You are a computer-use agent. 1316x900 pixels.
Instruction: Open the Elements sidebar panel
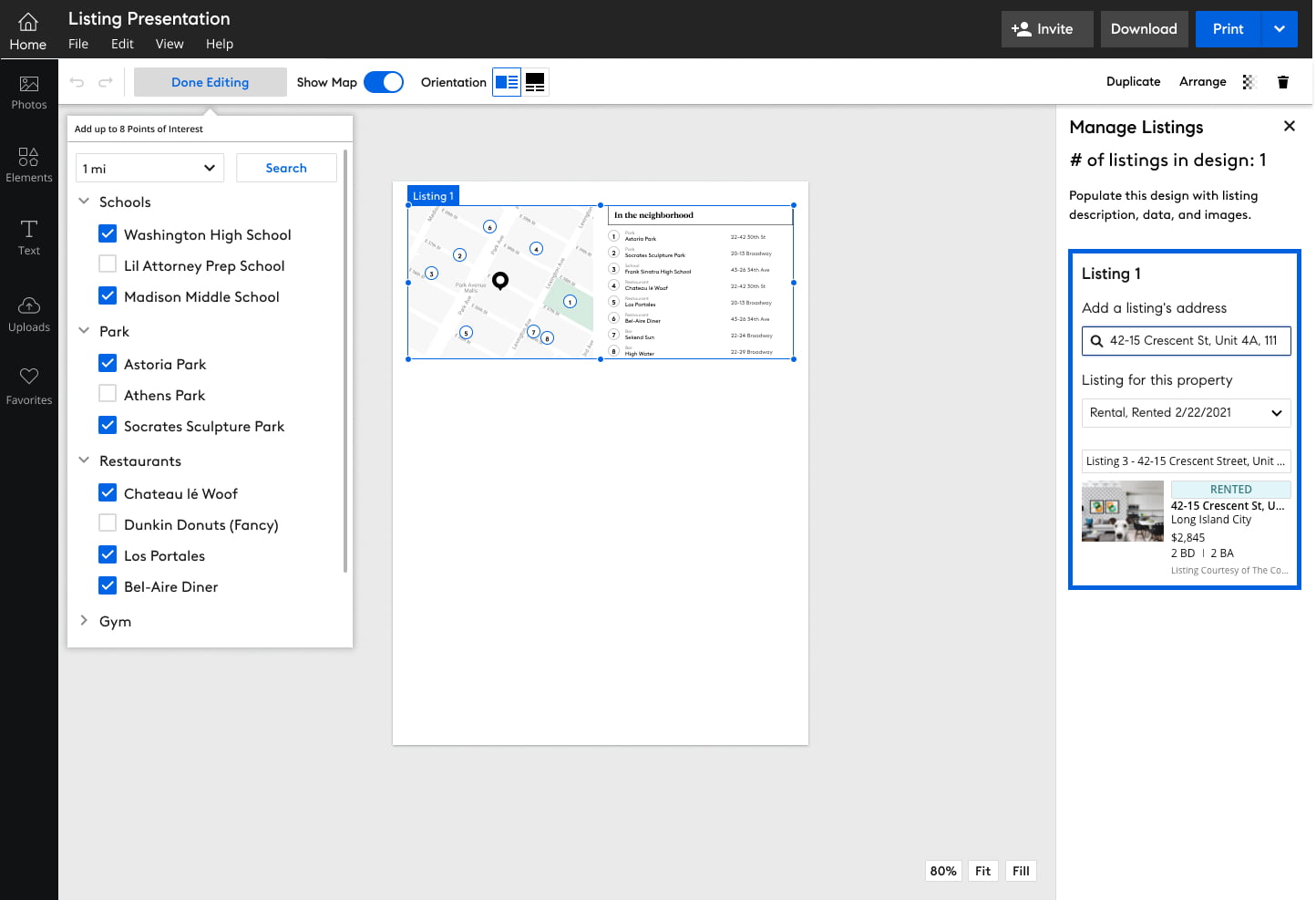[29, 165]
